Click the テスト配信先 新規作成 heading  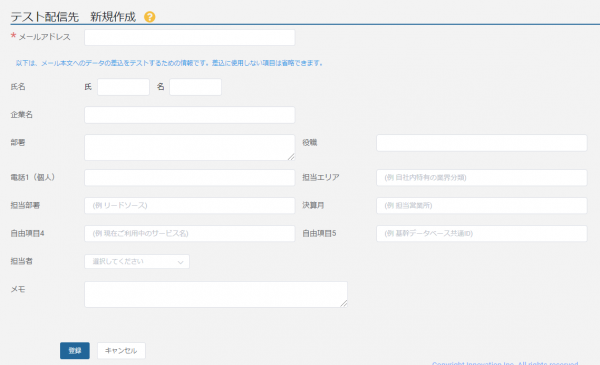click(x=73, y=17)
